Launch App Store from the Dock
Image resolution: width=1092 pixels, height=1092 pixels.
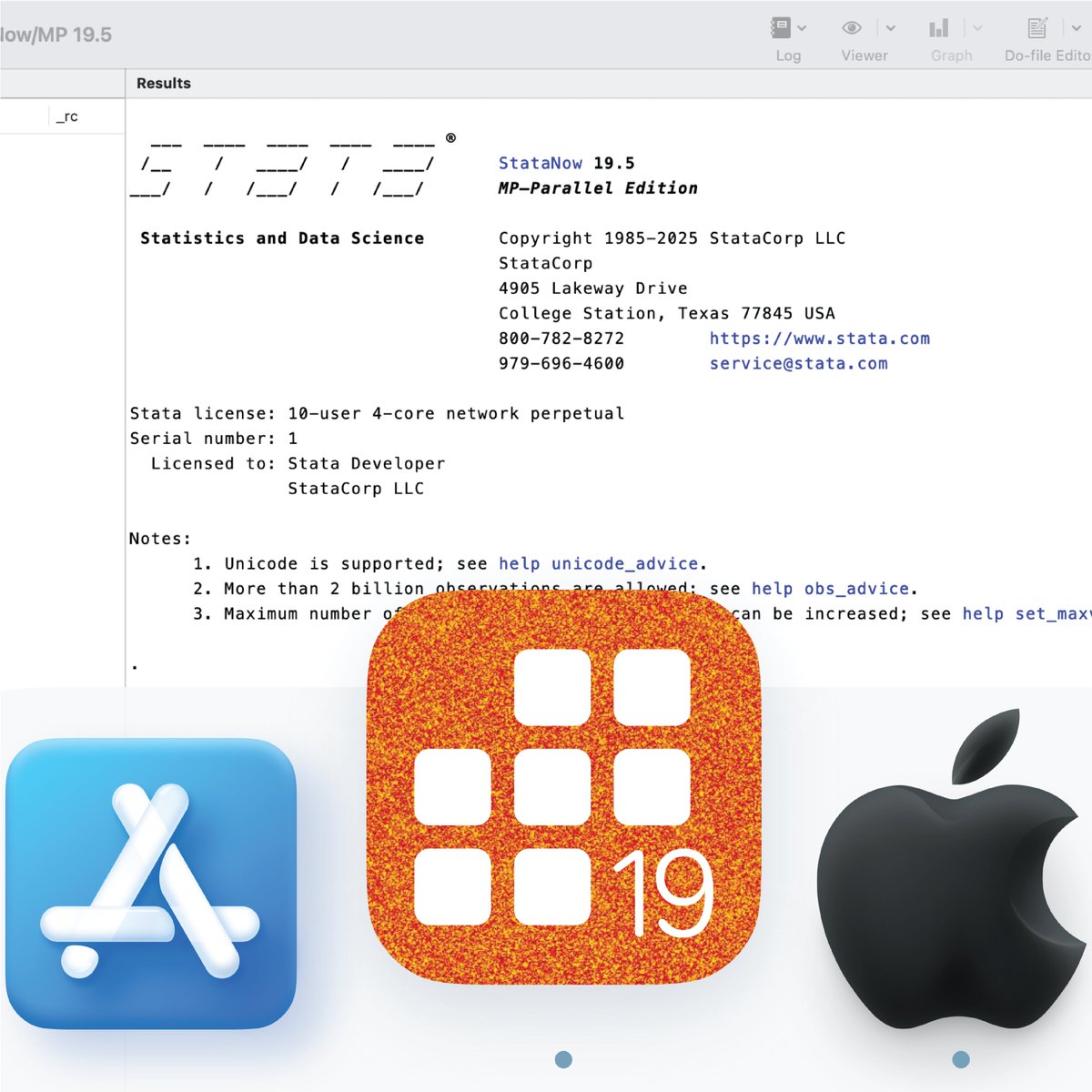151,884
